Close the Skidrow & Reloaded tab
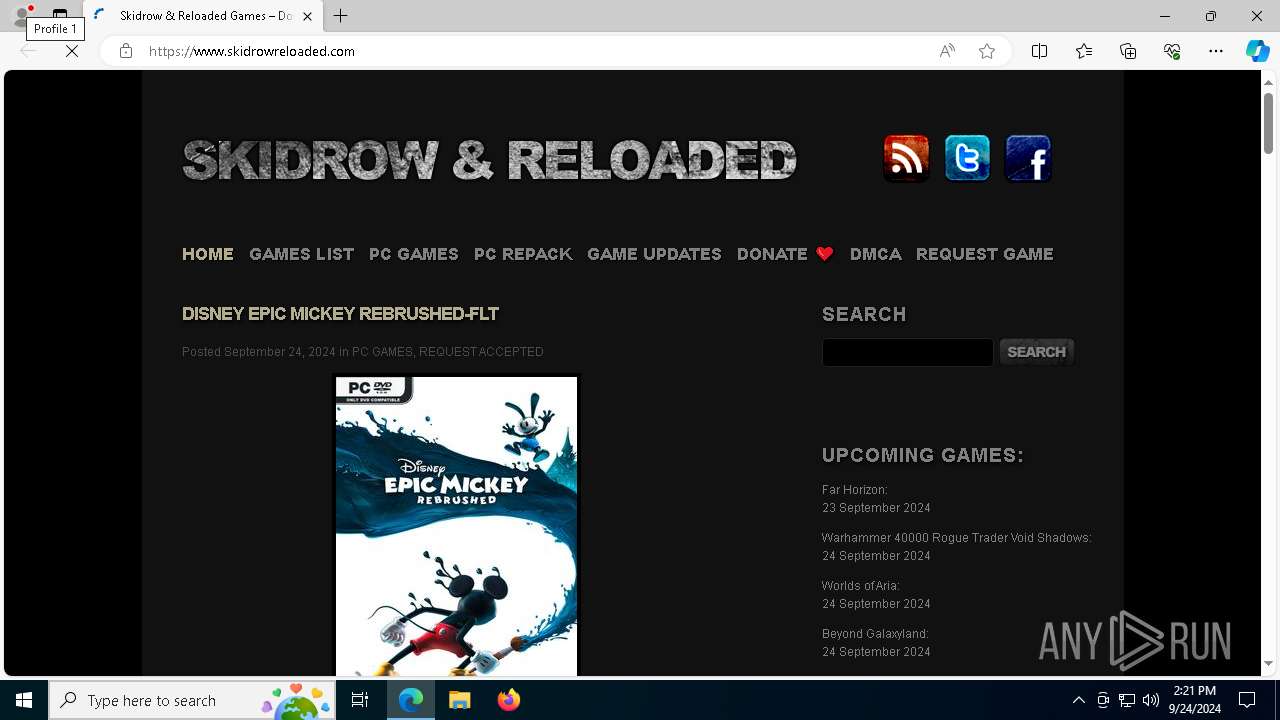 [307, 16]
